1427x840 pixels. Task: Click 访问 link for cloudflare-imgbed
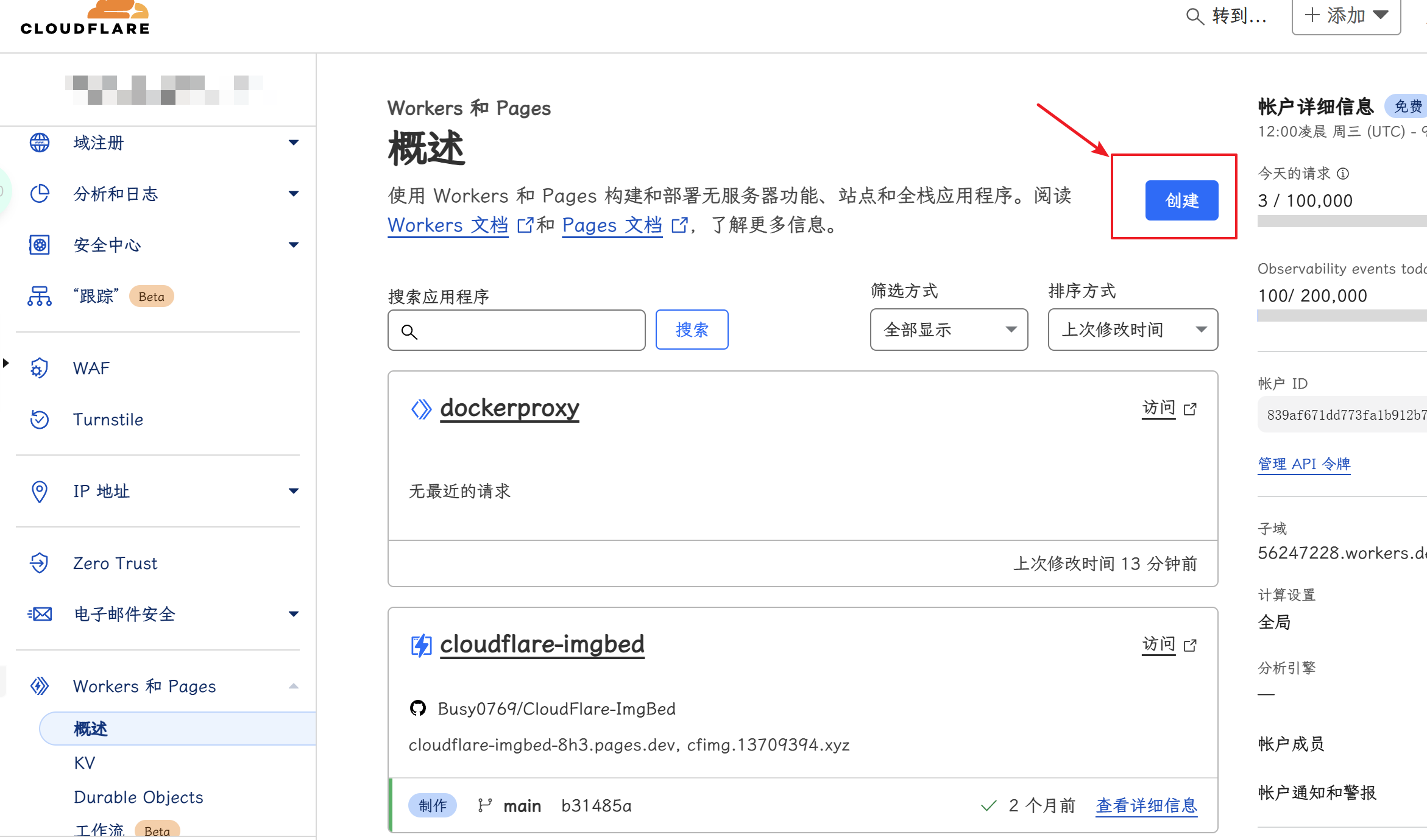coord(1158,644)
